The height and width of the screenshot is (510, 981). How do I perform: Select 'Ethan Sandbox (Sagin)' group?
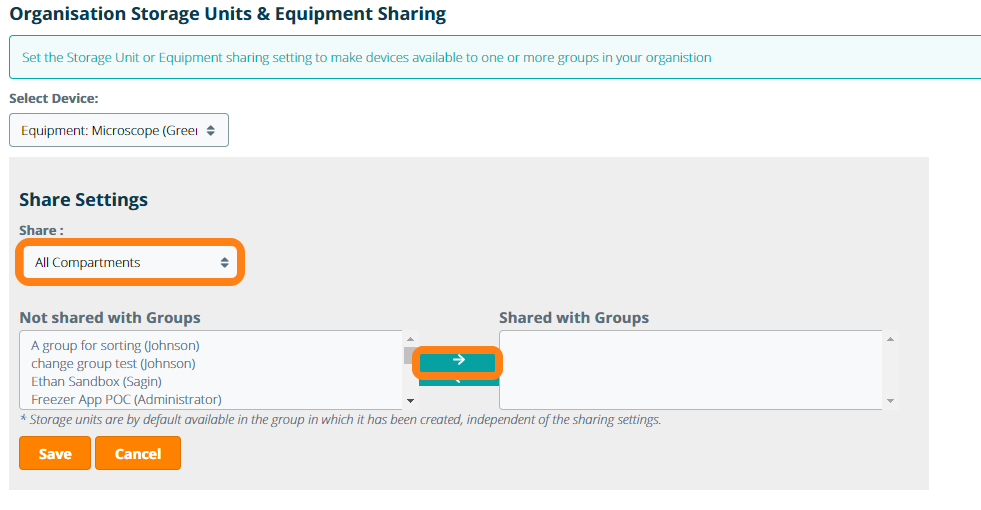click(96, 381)
